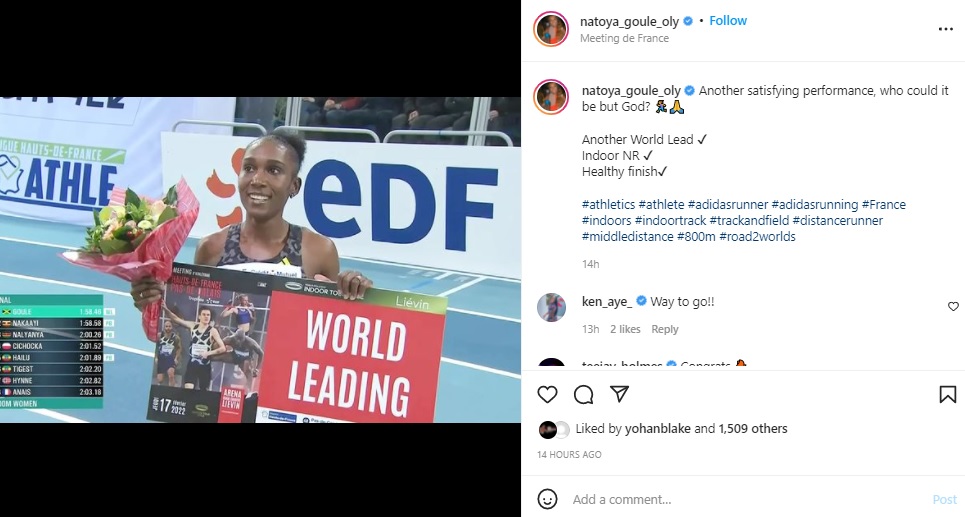The image size is (965, 517).
Task: Open the three-dot more options menu
Action: (x=946, y=29)
